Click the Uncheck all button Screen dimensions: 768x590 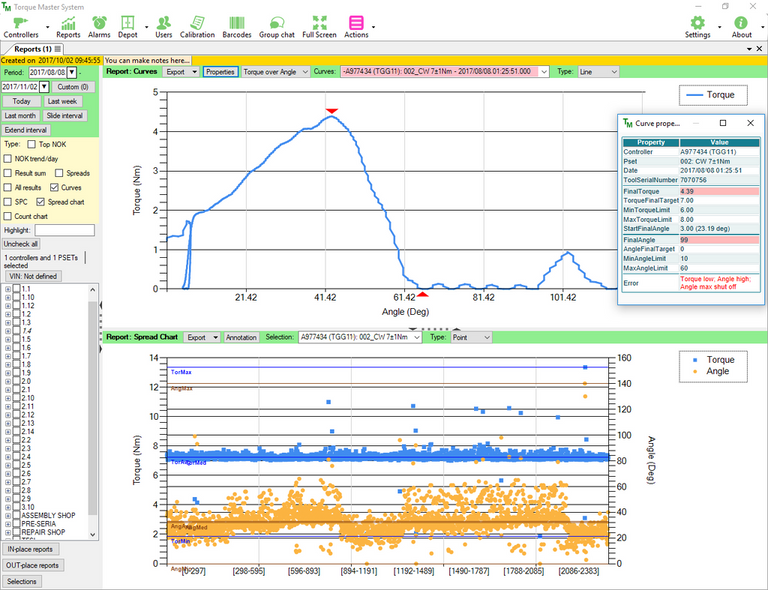[21, 243]
